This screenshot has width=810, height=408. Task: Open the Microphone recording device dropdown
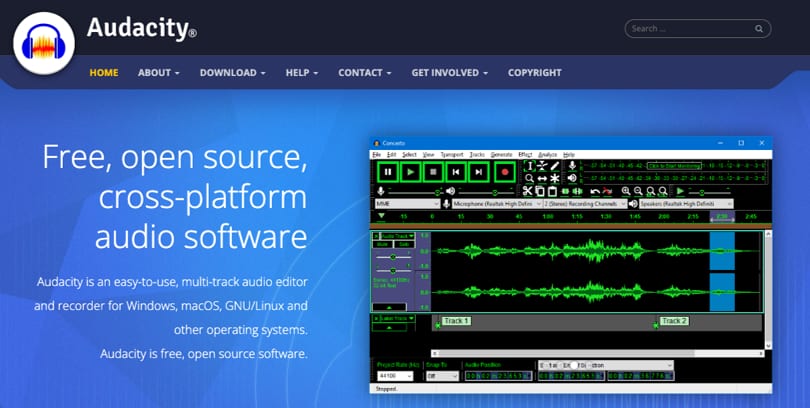click(497, 204)
